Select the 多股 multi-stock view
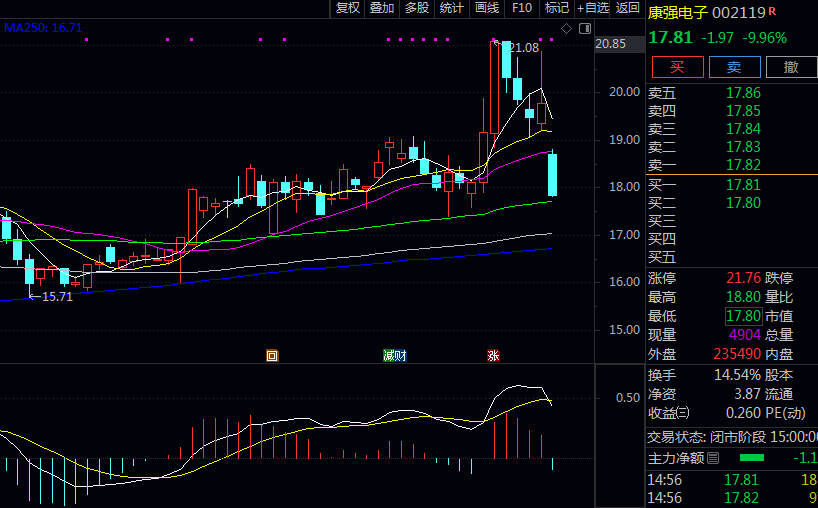Viewport: 818px width, 508px height. coord(417,8)
